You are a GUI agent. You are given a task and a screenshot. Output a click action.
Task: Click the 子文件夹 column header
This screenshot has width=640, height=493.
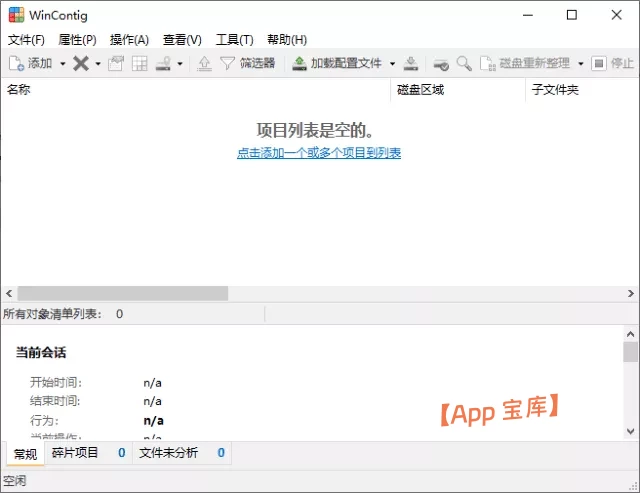pyautogui.click(x=582, y=89)
